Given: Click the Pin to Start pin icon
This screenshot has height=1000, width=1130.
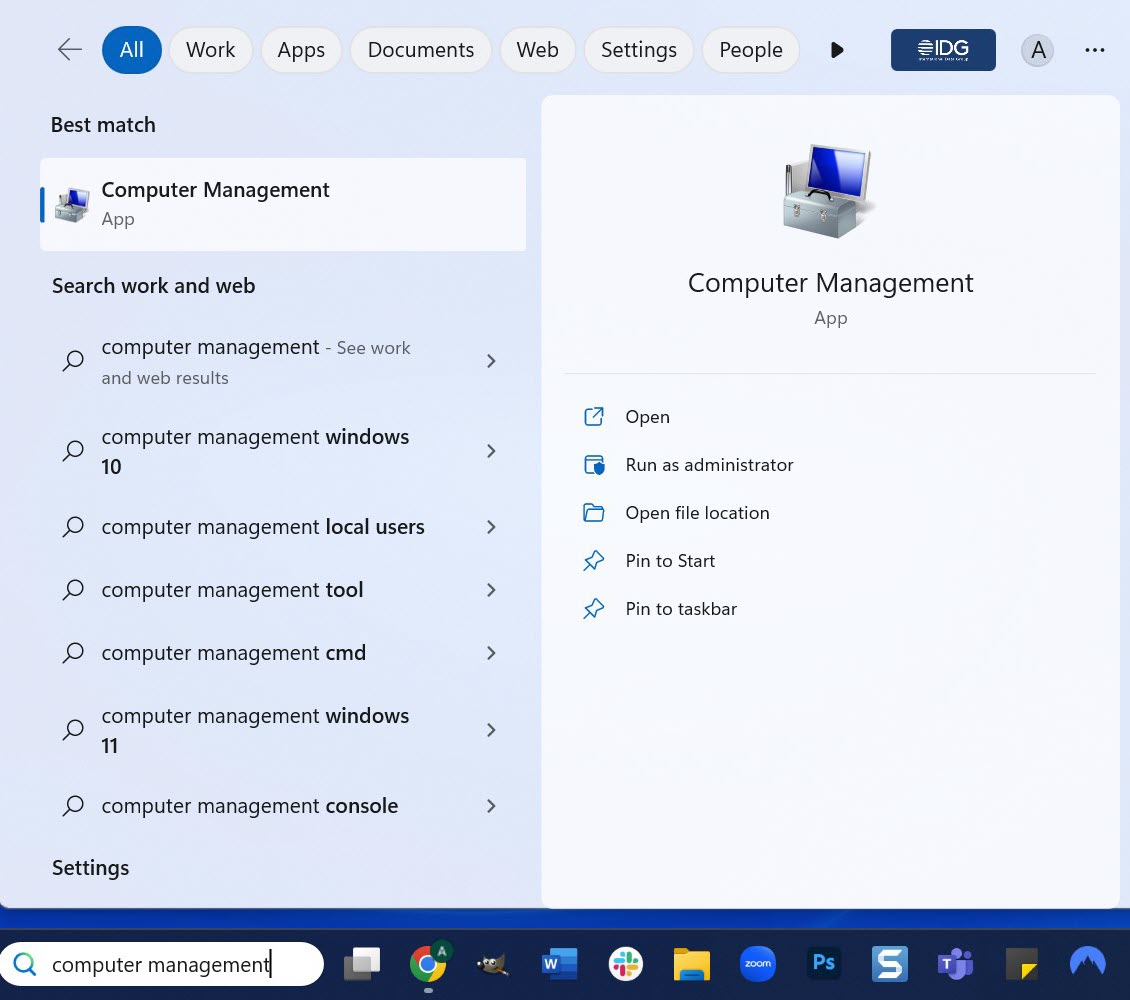Looking at the screenshot, I should [x=594, y=561].
